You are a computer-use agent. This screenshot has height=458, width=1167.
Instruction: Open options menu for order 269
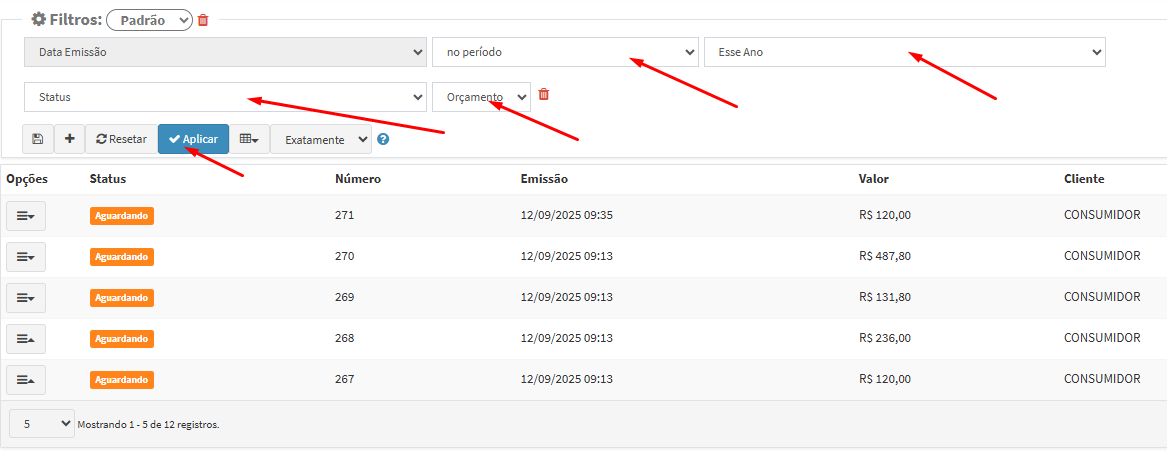[26, 298]
